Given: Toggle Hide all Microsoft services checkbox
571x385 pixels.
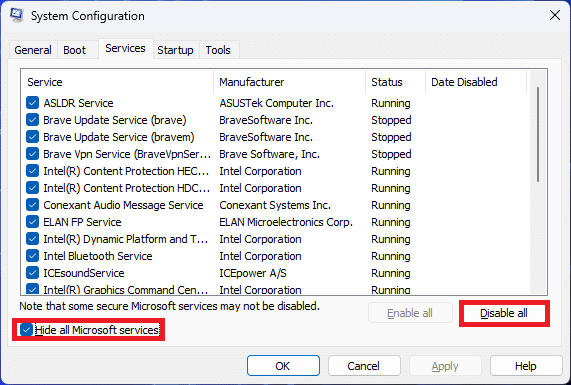Looking at the screenshot, I should [x=26, y=330].
